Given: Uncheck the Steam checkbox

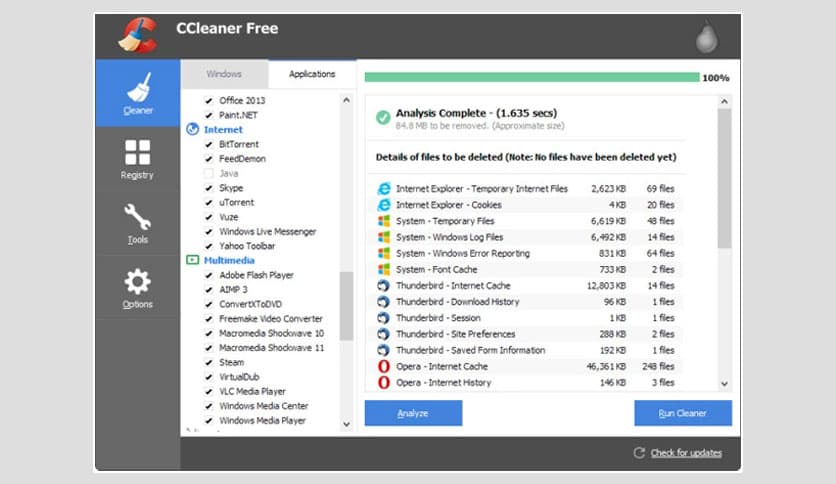Looking at the screenshot, I should pyautogui.click(x=209, y=362).
